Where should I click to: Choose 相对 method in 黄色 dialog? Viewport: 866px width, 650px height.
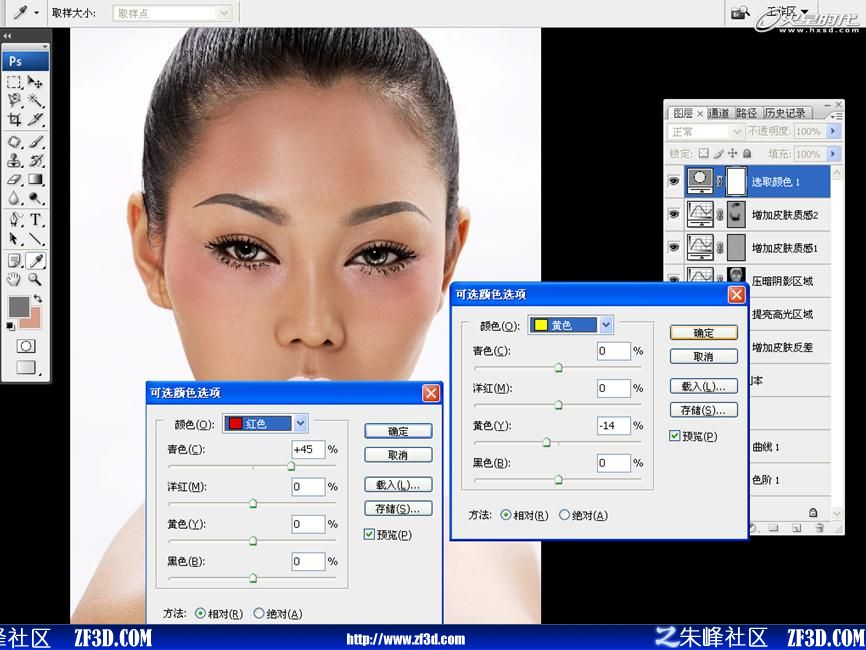(x=505, y=515)
